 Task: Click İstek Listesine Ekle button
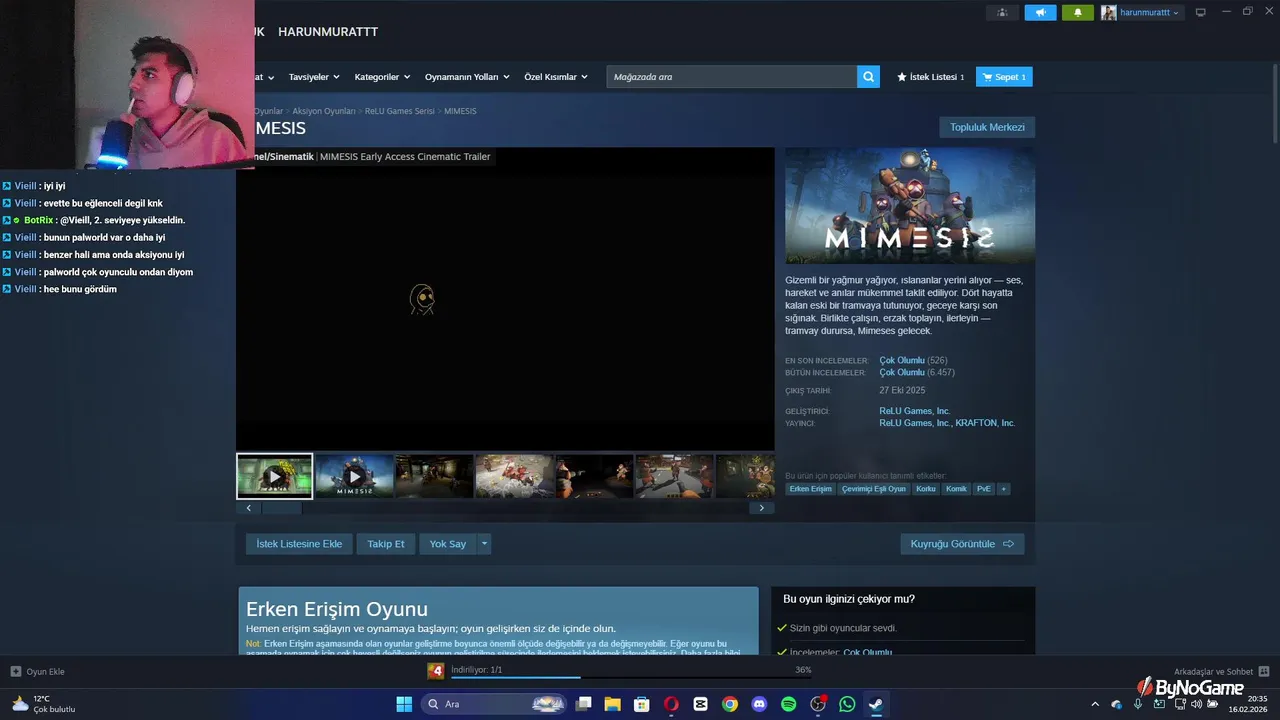pos(299,544)
